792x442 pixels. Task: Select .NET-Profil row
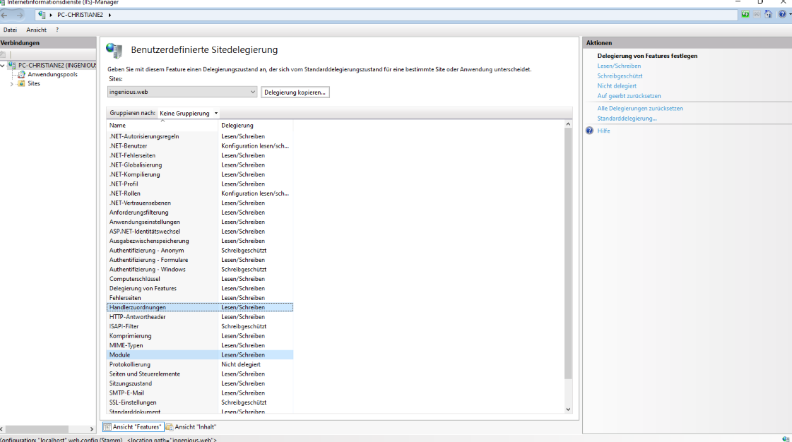click(x=200, y=184)
